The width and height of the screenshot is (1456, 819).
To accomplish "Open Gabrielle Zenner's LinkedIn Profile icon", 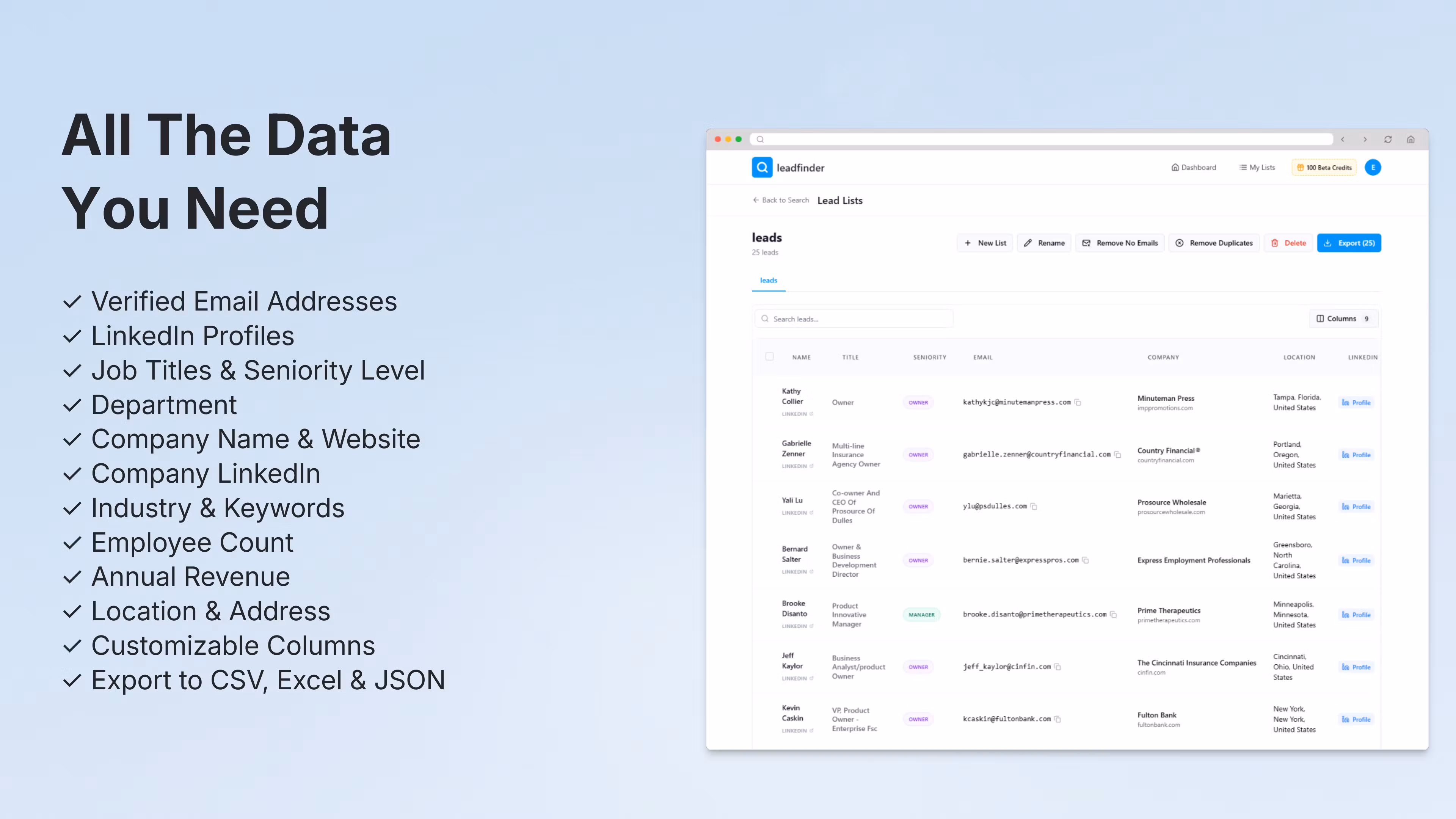I will 1356,455.
